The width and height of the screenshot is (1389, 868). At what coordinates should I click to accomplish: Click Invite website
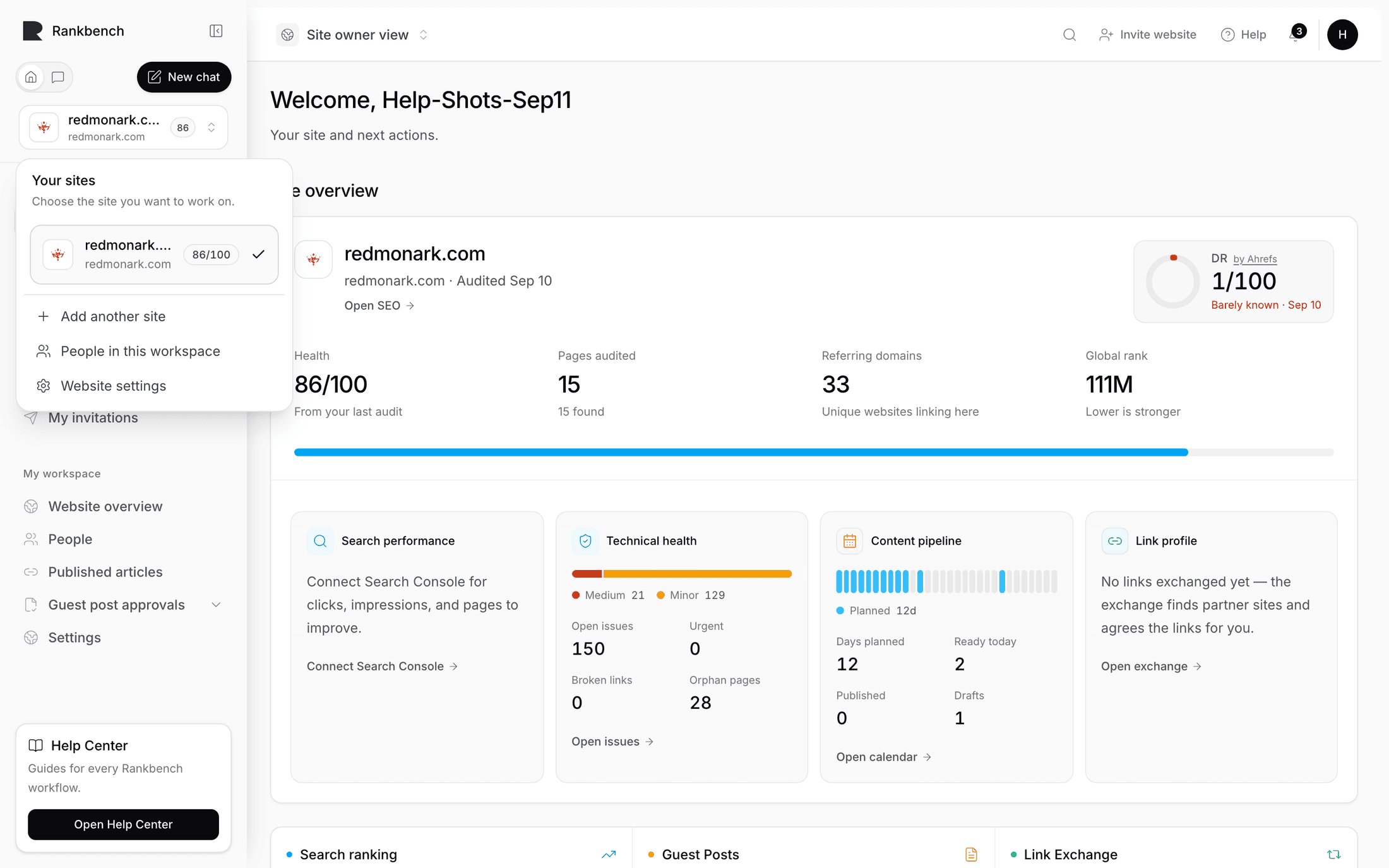[1148, 35]
